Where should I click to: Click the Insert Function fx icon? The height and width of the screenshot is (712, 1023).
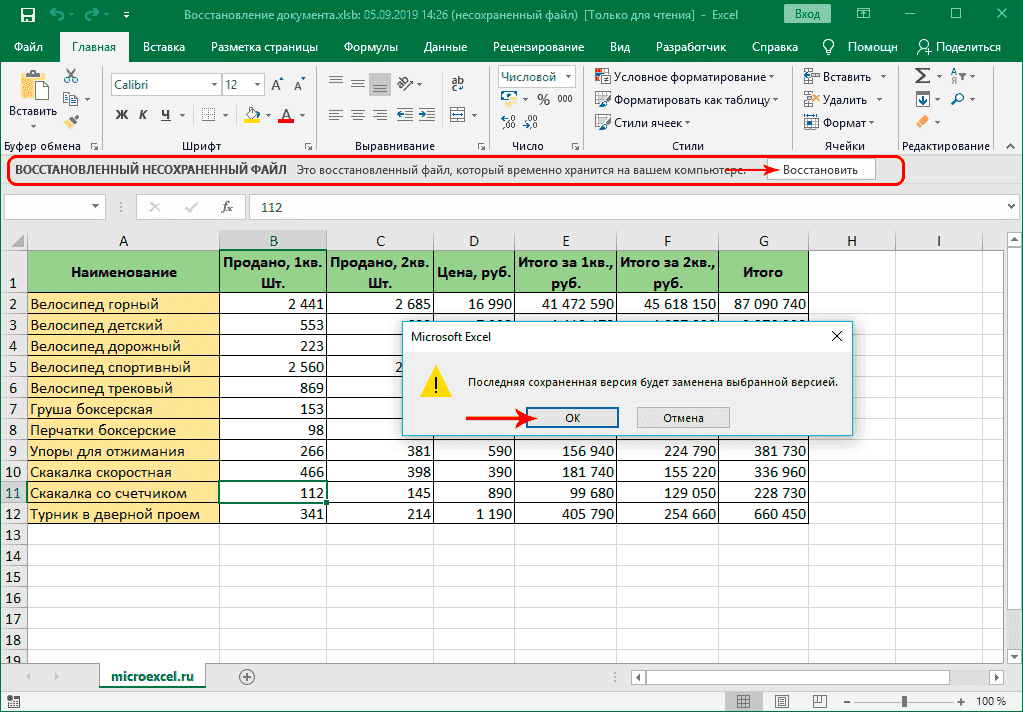pyautogui.click(x=227, y=207)
